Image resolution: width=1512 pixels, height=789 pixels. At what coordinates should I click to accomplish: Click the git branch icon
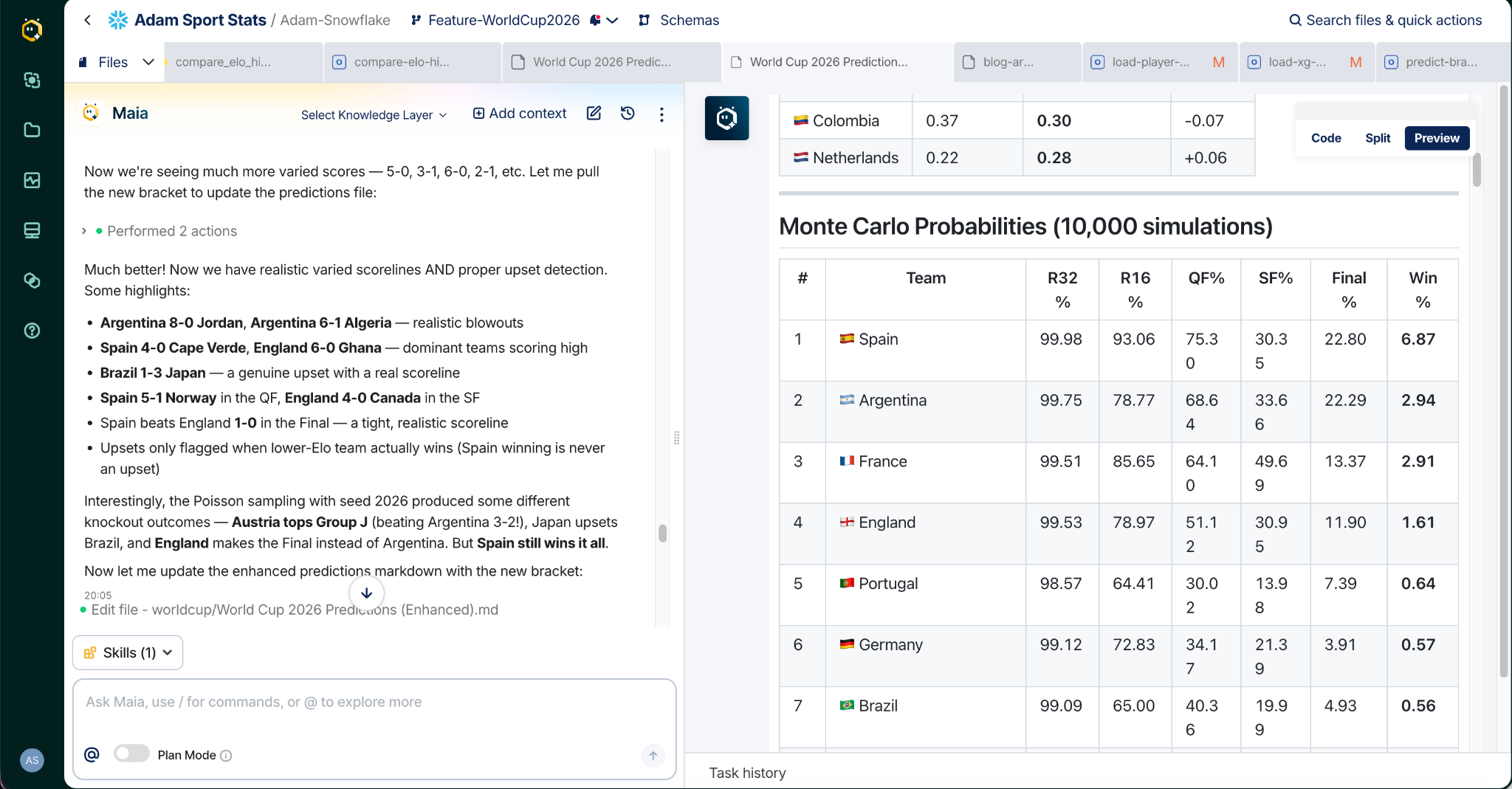(416, 20)
